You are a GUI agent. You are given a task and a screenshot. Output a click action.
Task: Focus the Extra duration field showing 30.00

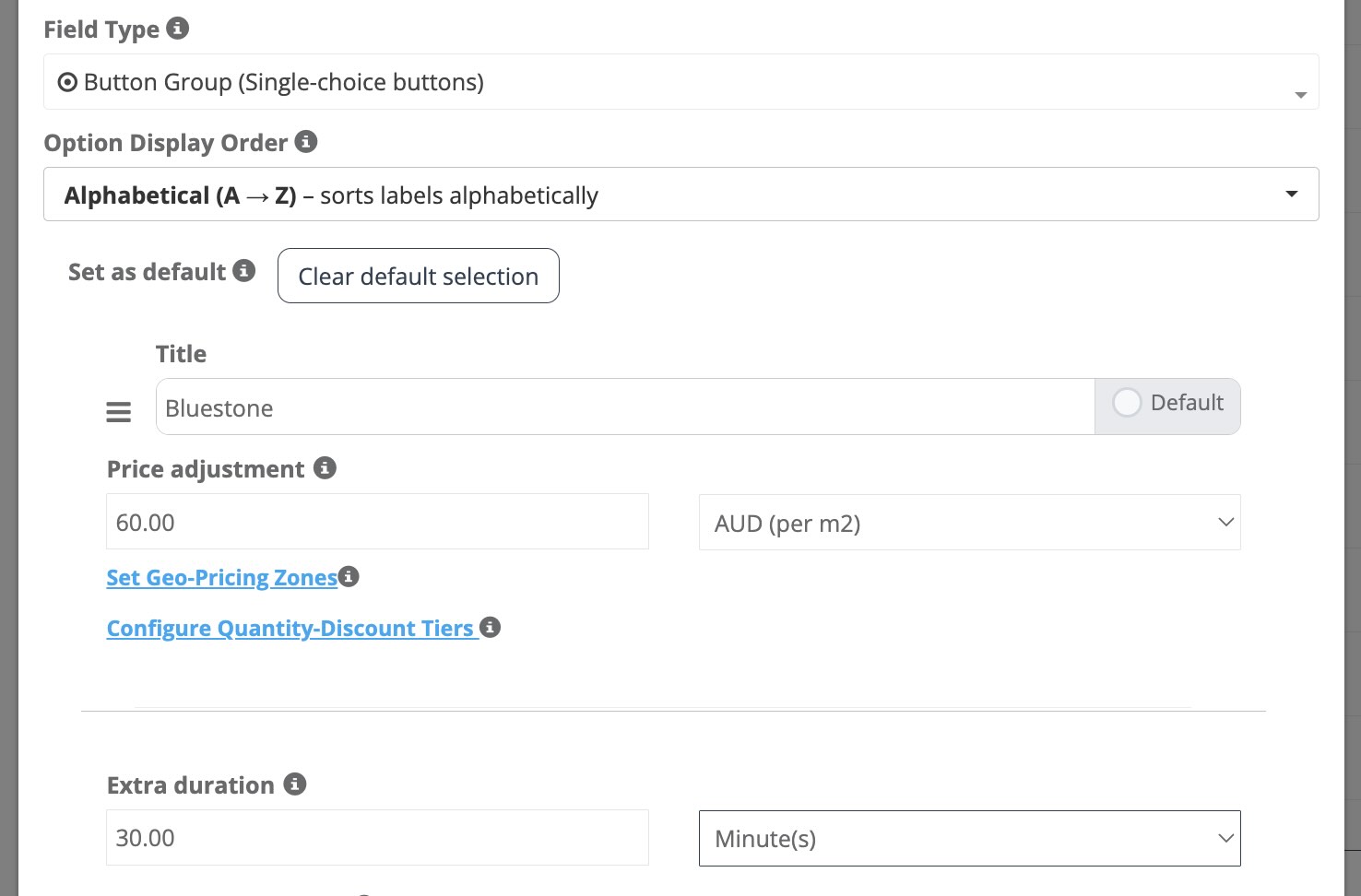tap(377, 838)
